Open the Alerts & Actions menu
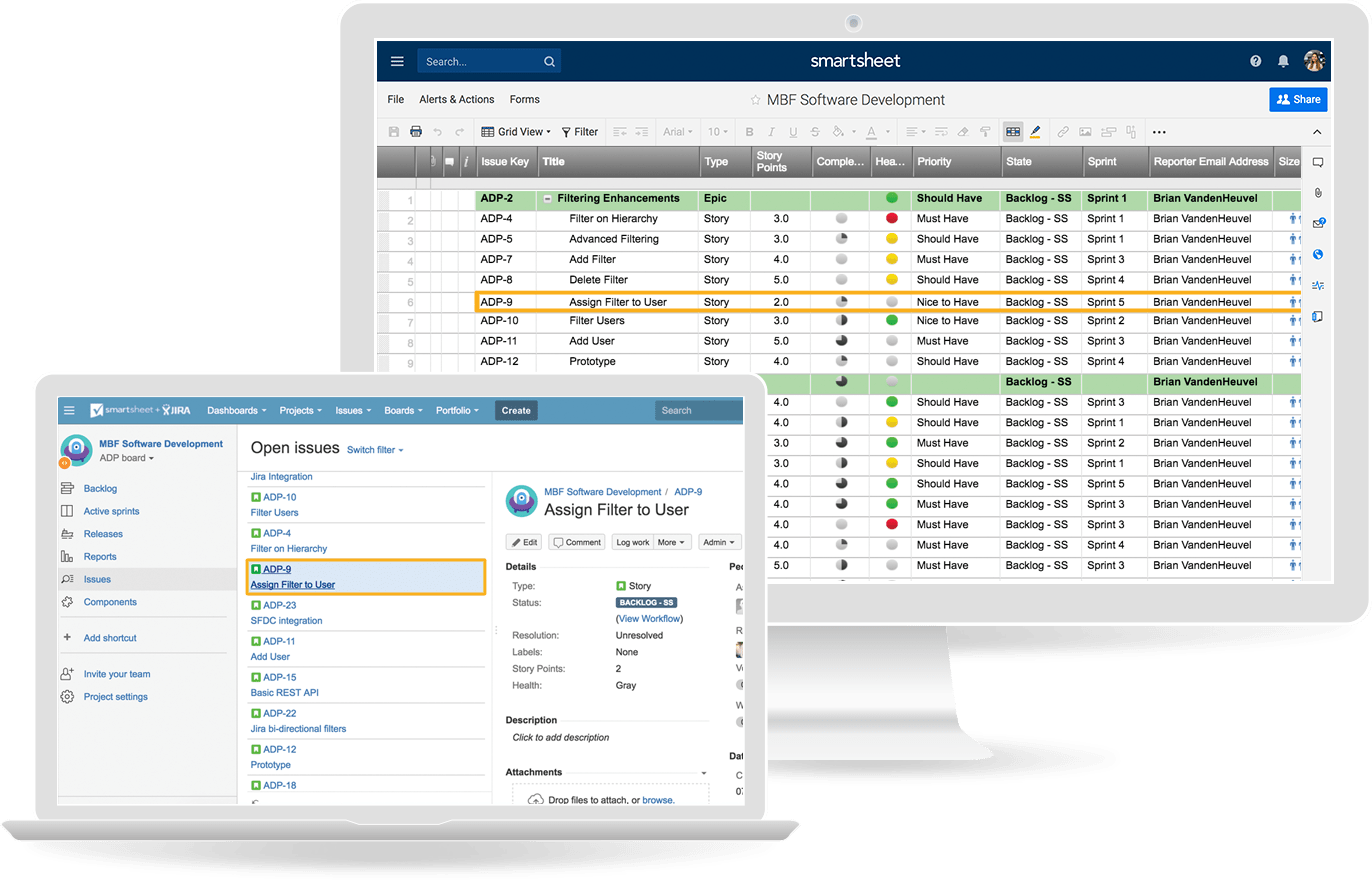The height and width of the screenshot is (880, 1372). 456,100
